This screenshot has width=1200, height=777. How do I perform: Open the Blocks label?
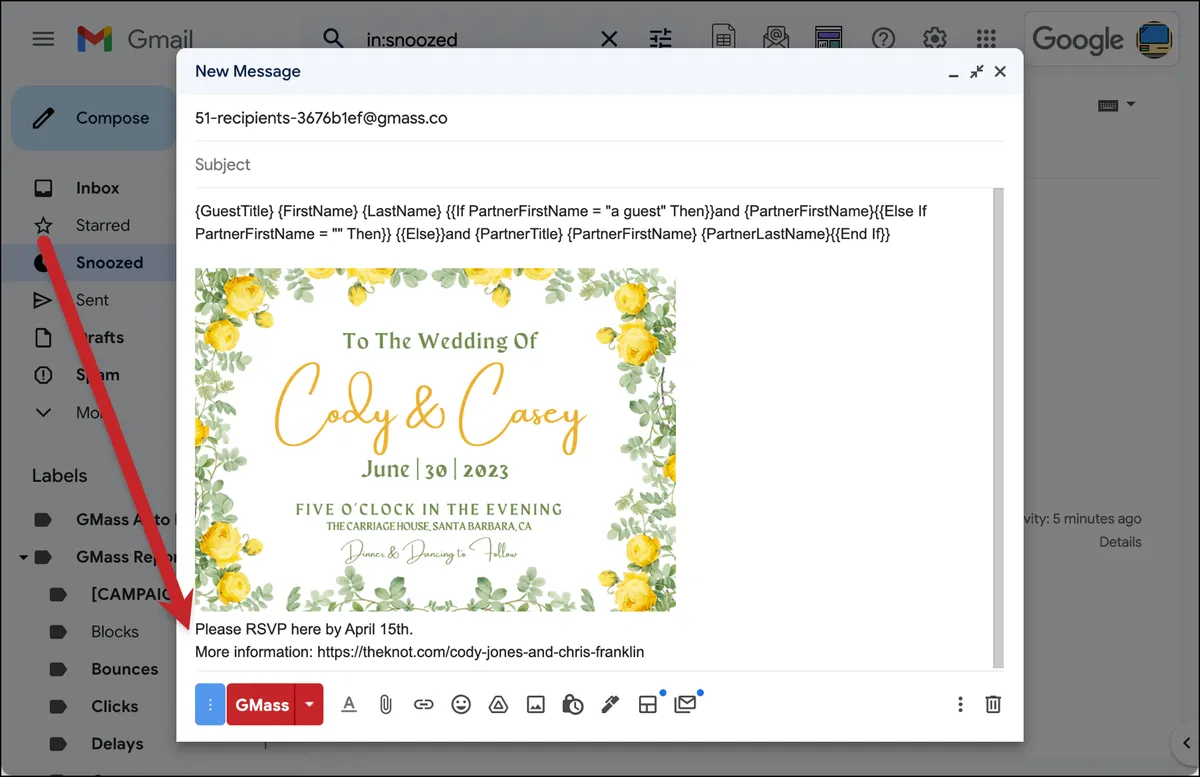point(114,632)
